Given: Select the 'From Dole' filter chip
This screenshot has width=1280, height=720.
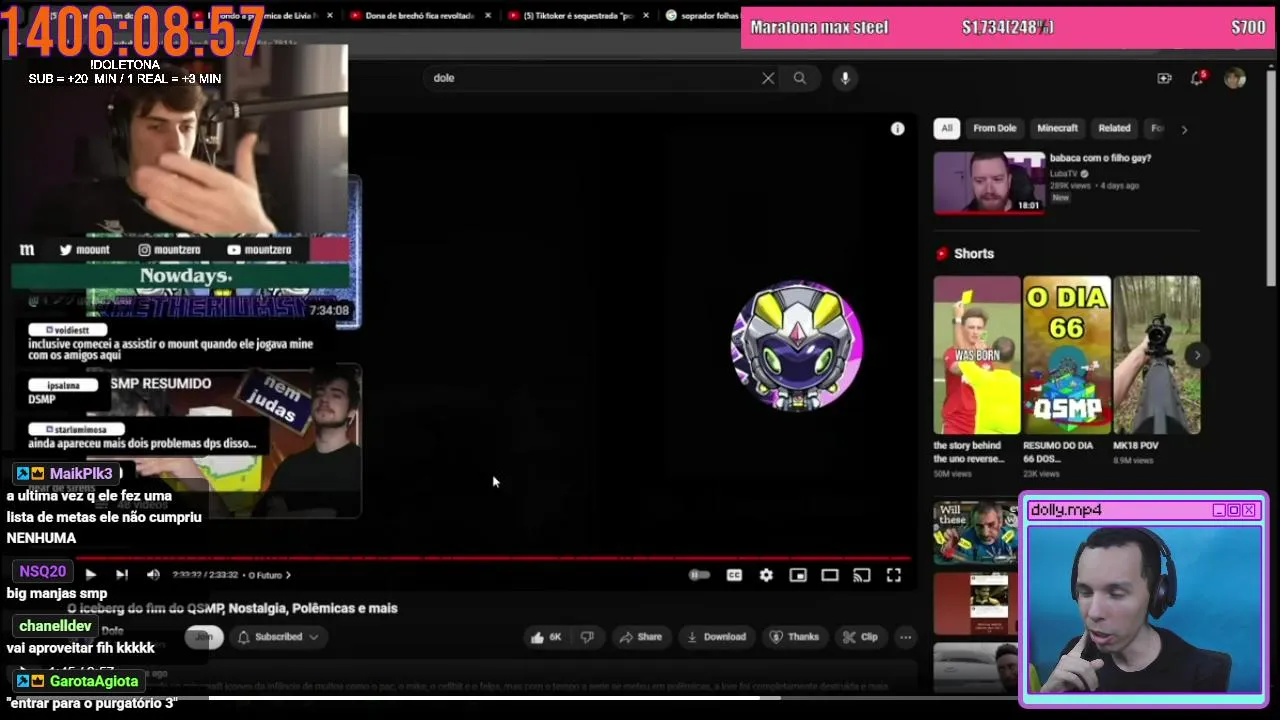Looking at the screenshot, I should point(995,128).
